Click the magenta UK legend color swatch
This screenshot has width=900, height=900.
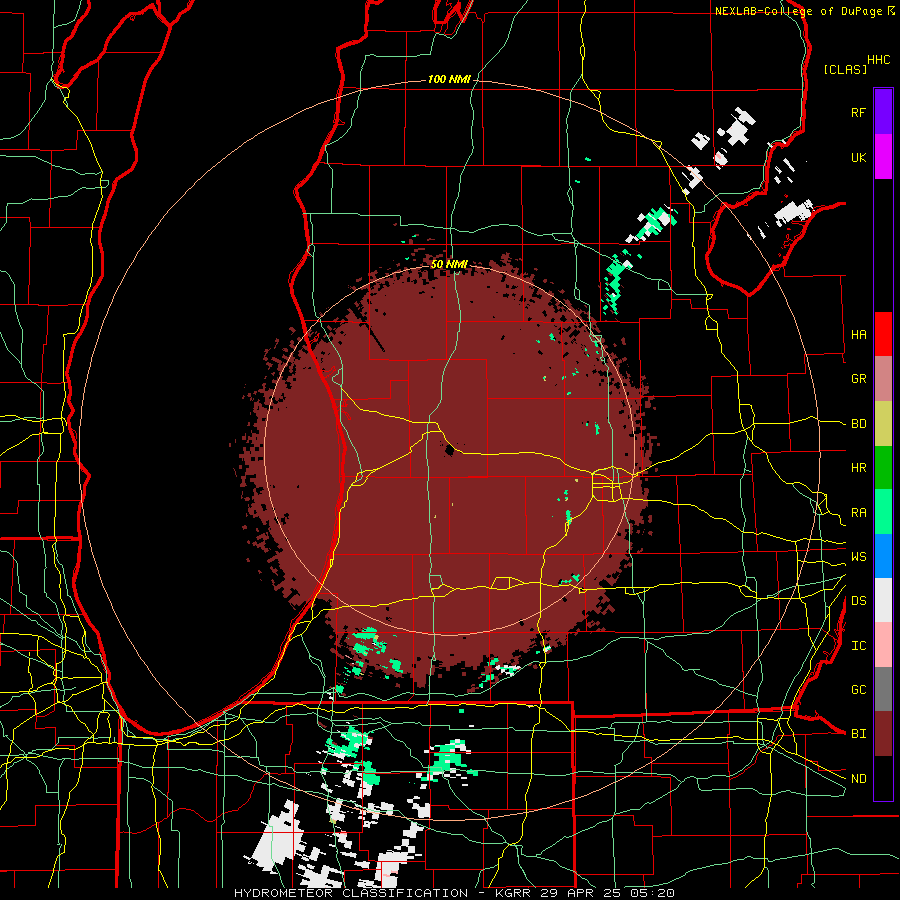click(x=883, y=157)
